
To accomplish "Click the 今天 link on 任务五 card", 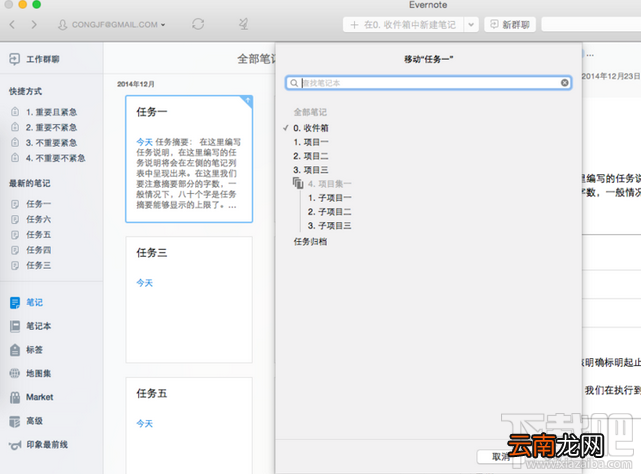I will (145, 424).
